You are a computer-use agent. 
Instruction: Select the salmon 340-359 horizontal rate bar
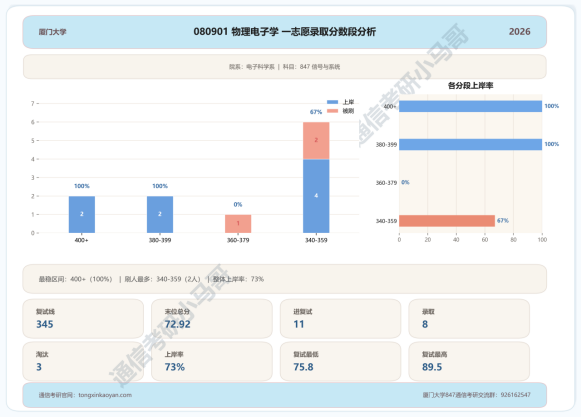(x=447, y=221)
